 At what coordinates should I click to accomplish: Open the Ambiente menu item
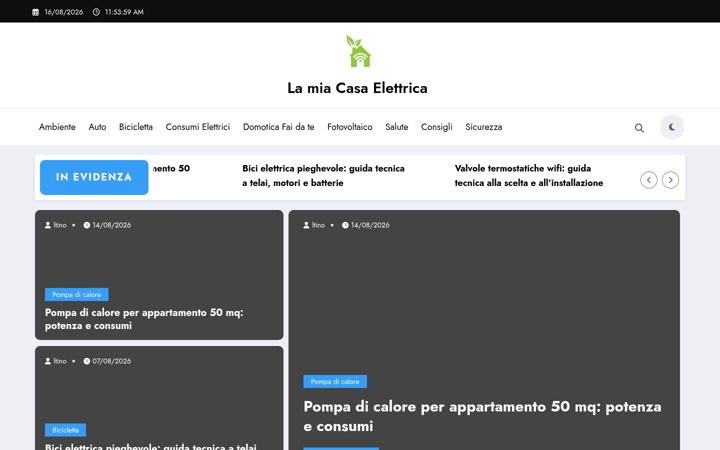[x=57, y=127]
